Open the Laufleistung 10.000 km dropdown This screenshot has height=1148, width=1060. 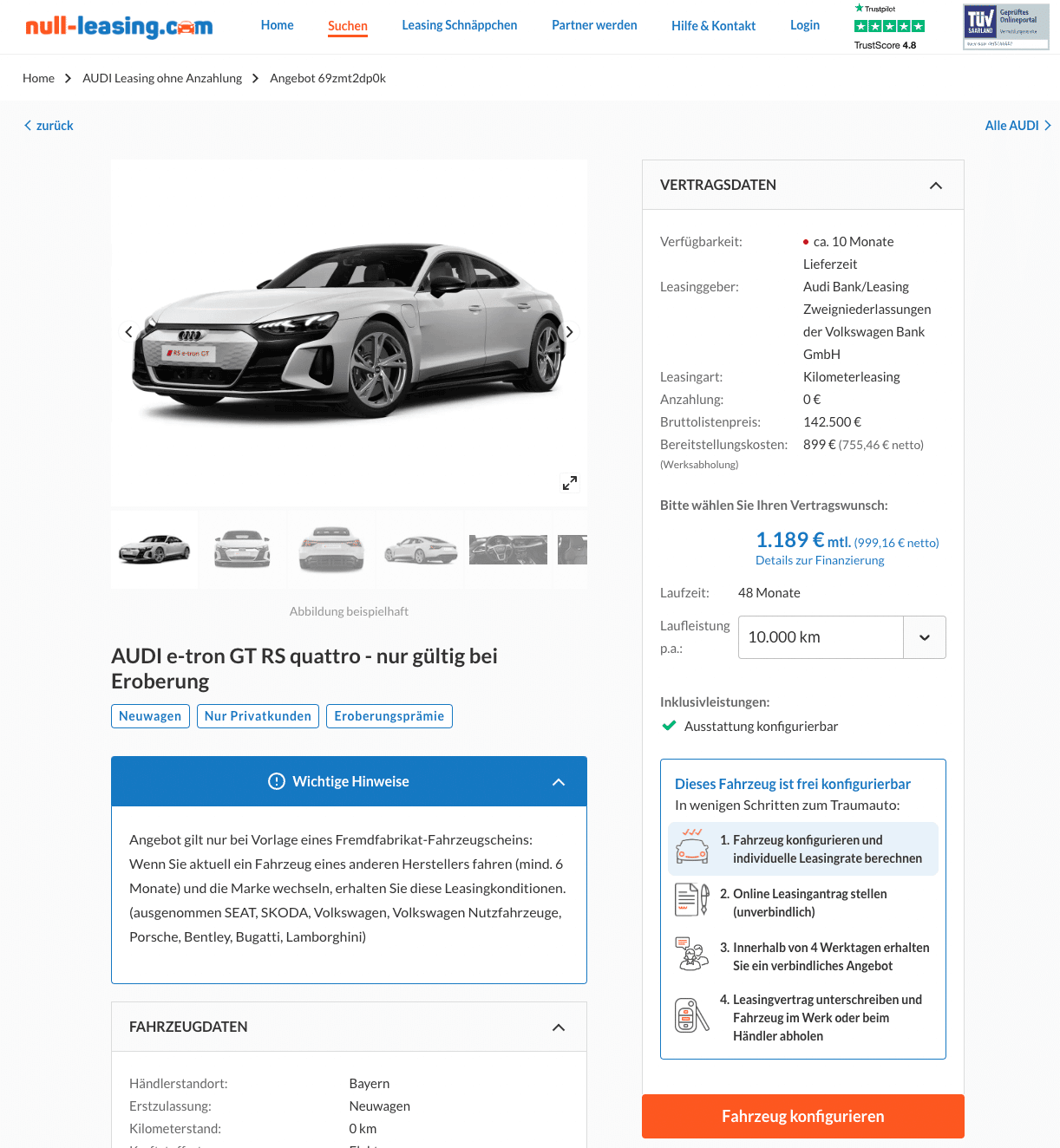click(841, 637)
